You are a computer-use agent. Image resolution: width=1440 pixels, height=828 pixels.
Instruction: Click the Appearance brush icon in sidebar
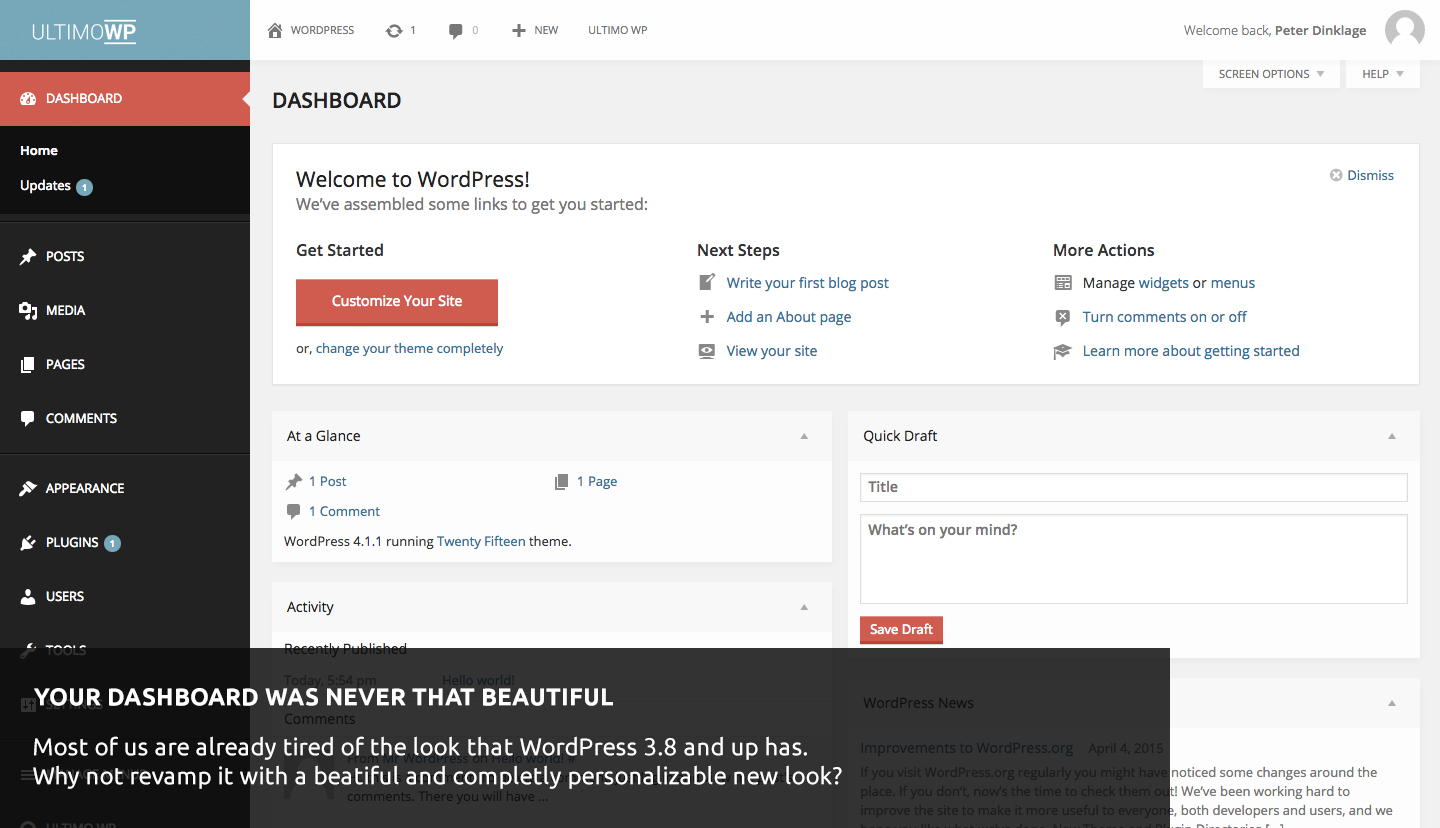[28, 489]
